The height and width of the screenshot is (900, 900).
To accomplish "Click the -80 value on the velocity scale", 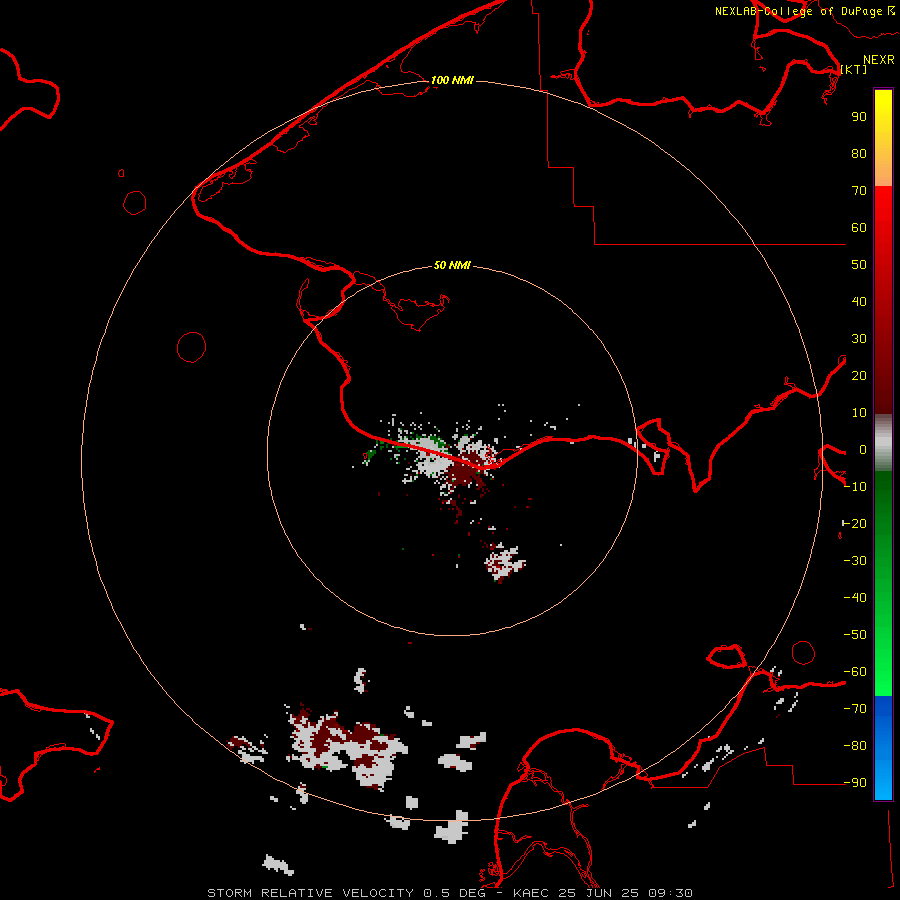I will click(855, 746).
